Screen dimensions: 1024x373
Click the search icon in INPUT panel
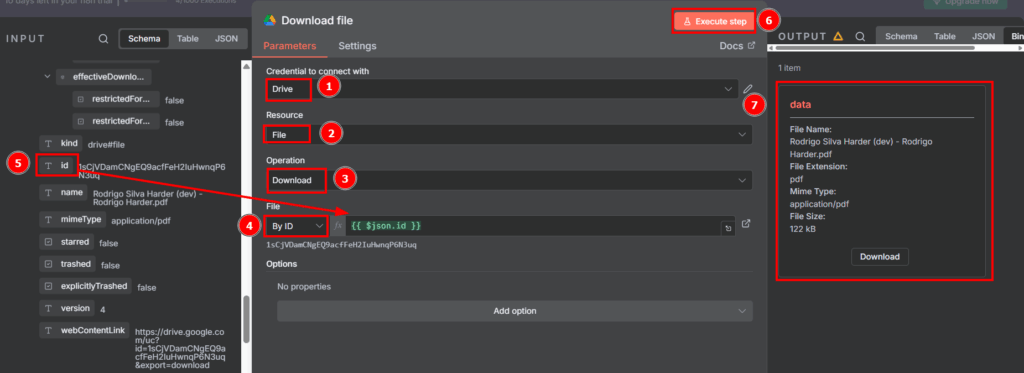coord(103,39)
